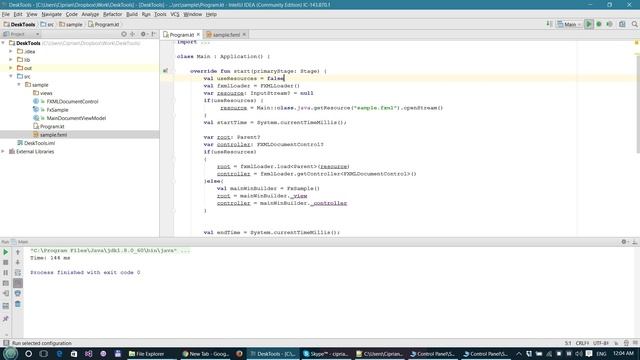Toggle soft-wrap in the Run console
Screen dimensions: 640x360
pyautogui.click(x=18, y=273)
